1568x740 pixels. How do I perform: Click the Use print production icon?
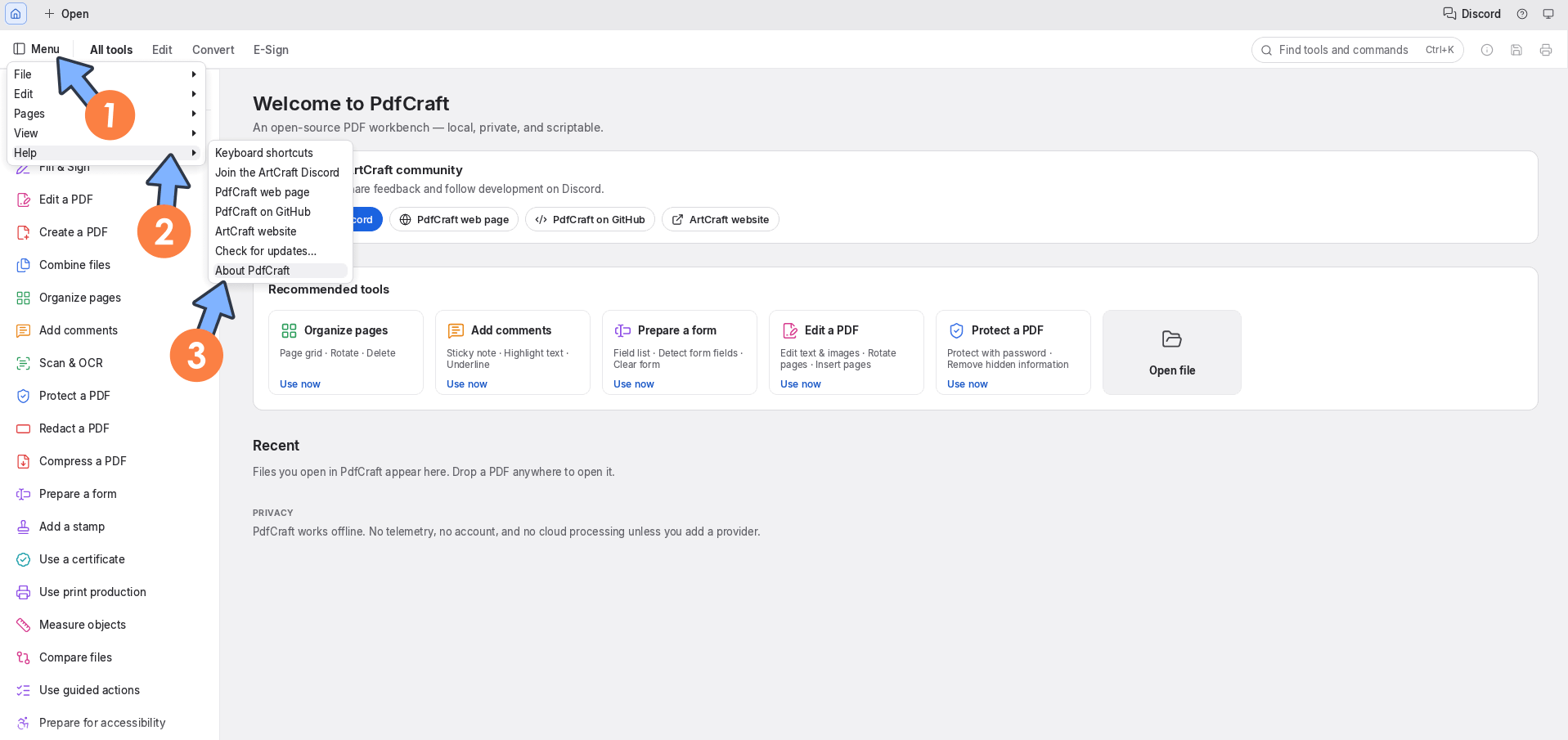click(24, 592)
